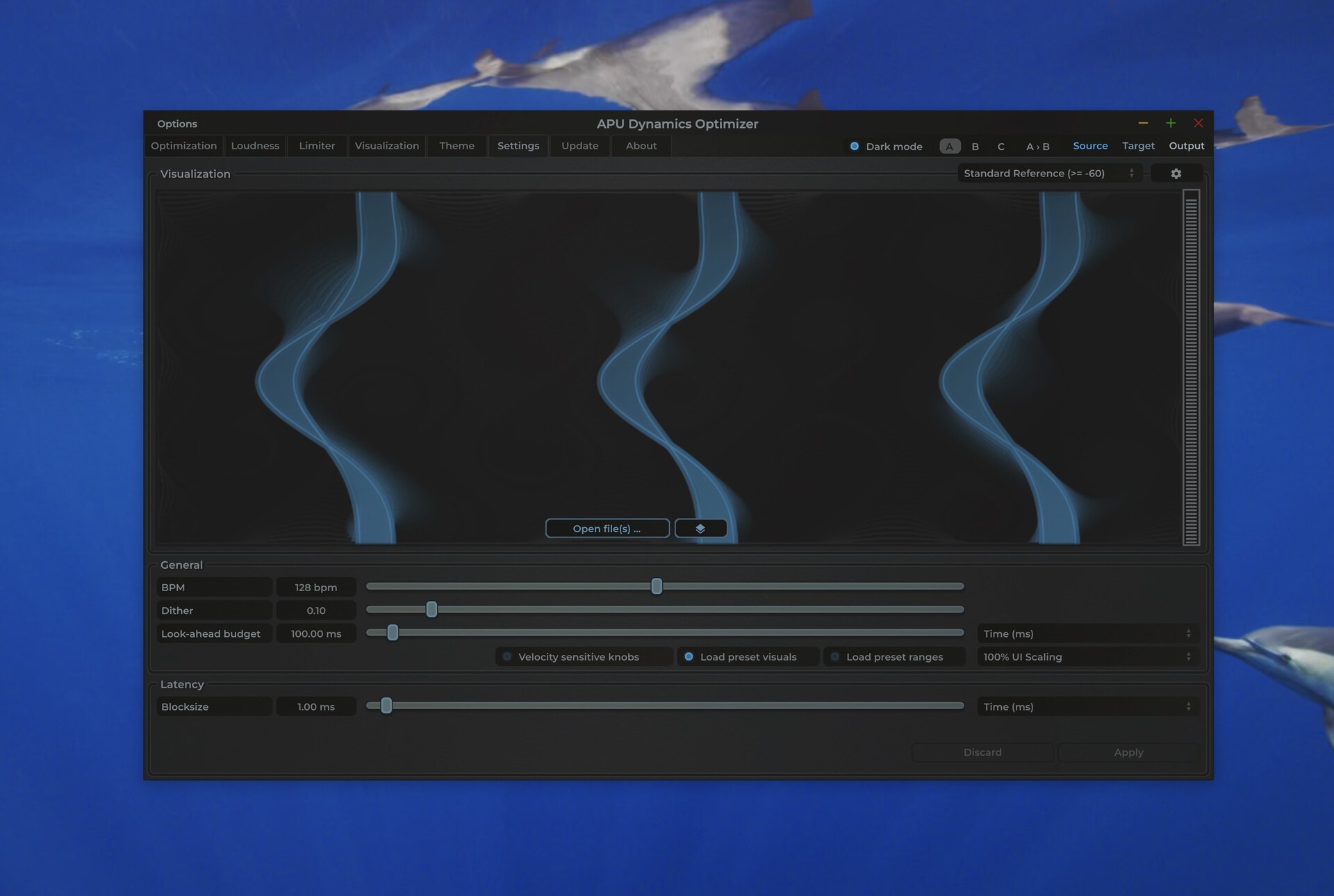The width and height of the screenshot is (1334, 896).
Task: Open the Blocksize Time (ms) dropdown
Action: tap(1088, 706)
